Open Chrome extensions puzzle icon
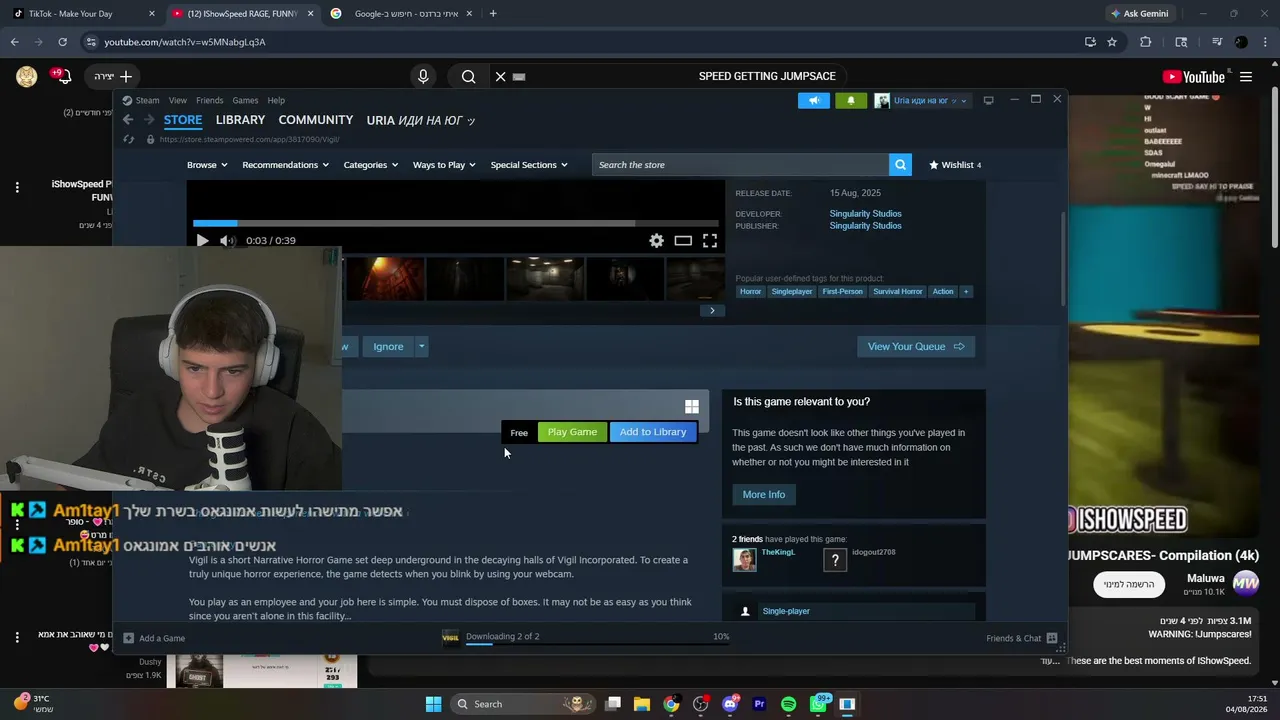The height and width of the screenshot is (720, 1280). [1146, 42]
